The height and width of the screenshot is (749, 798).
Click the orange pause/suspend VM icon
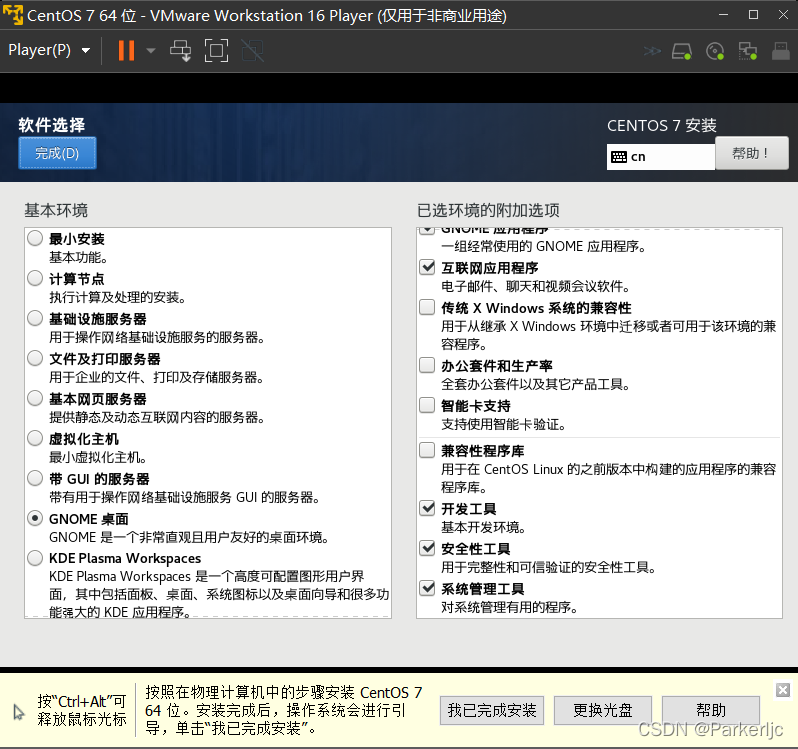tap(126, 50)
